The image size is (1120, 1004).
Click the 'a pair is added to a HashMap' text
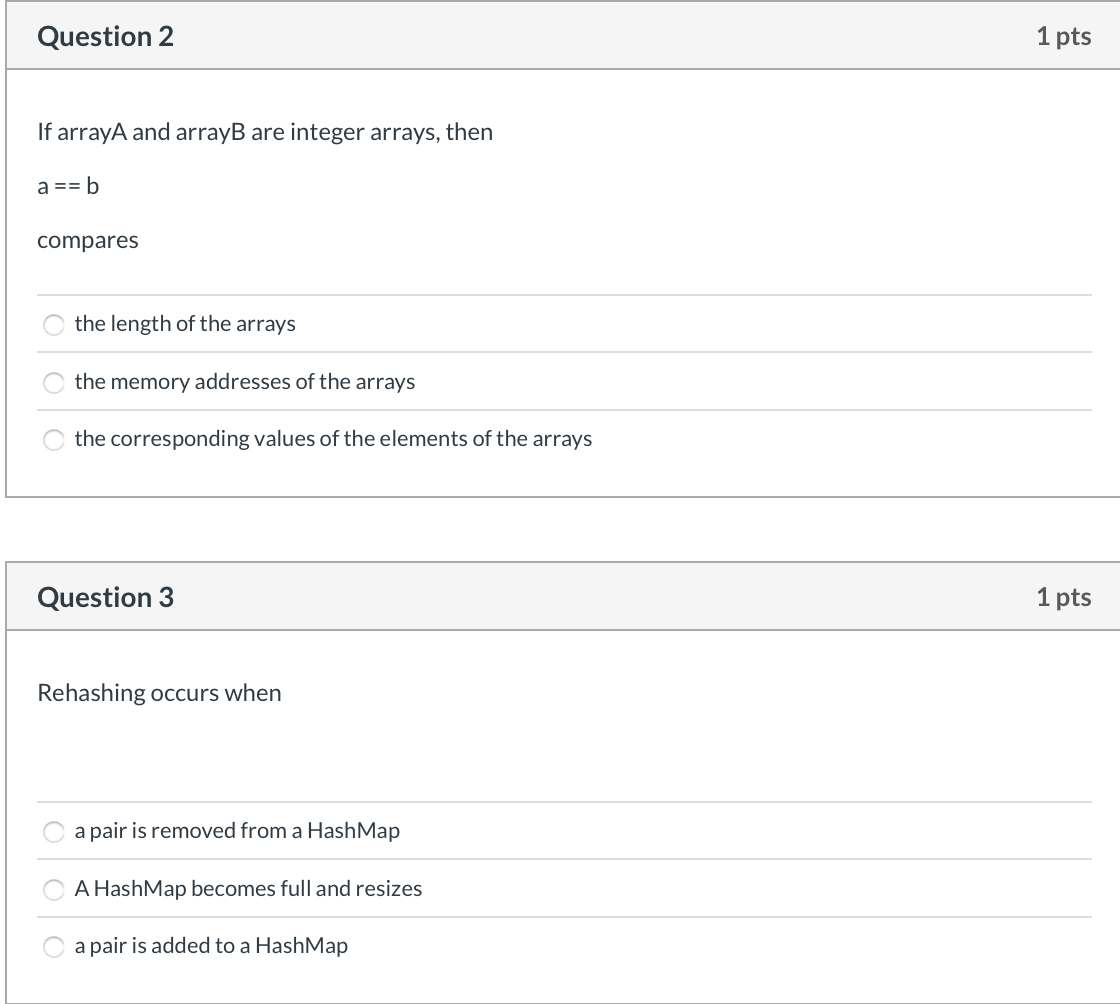[x=211, y=945]
